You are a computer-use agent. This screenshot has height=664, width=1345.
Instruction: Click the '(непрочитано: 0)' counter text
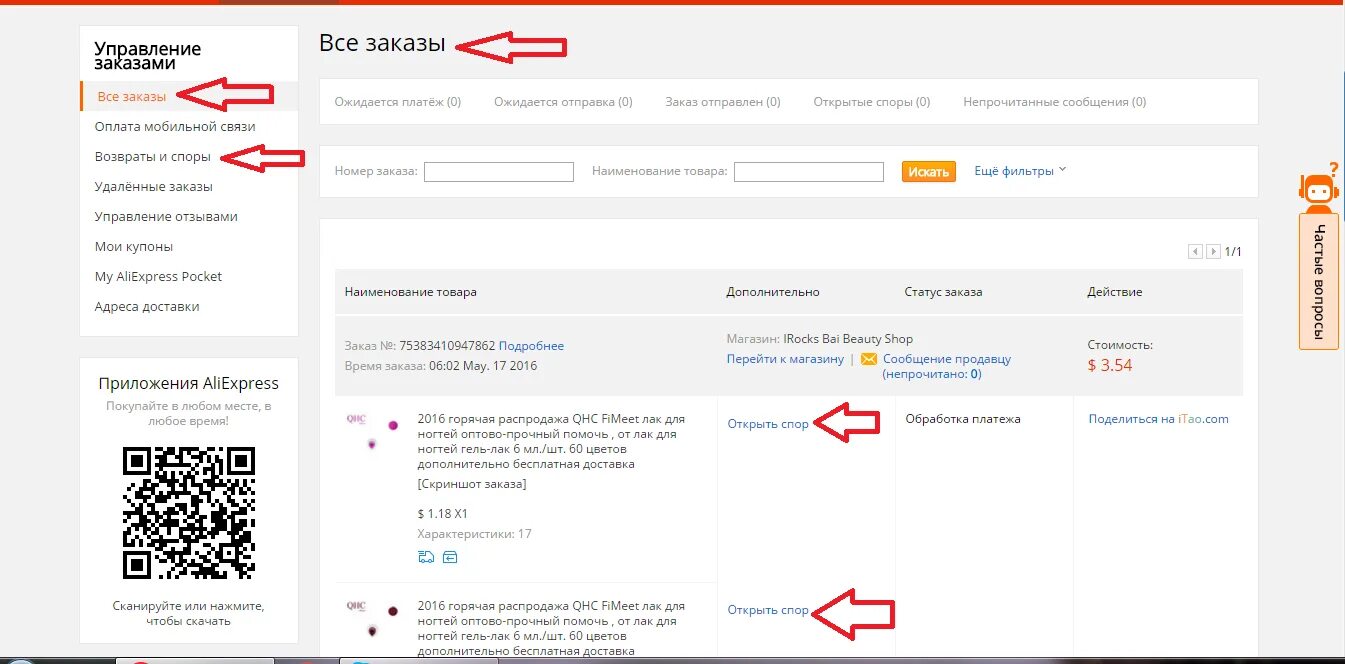click(x=931, y=374)
